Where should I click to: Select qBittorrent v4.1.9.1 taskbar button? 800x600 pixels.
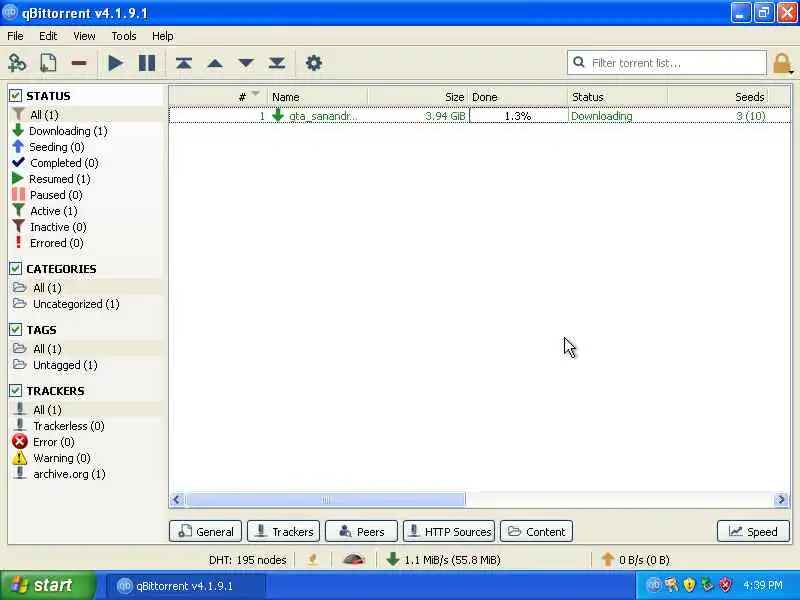pos(186,586)
